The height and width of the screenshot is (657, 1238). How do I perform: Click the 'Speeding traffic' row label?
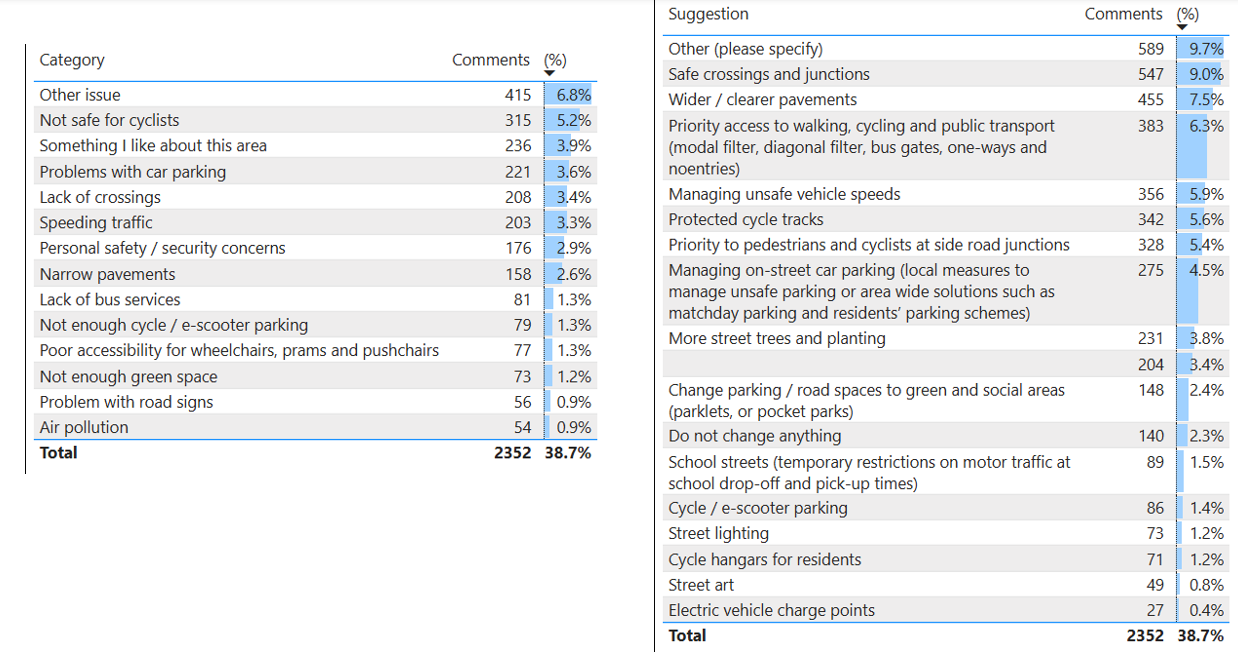(96, 222)
